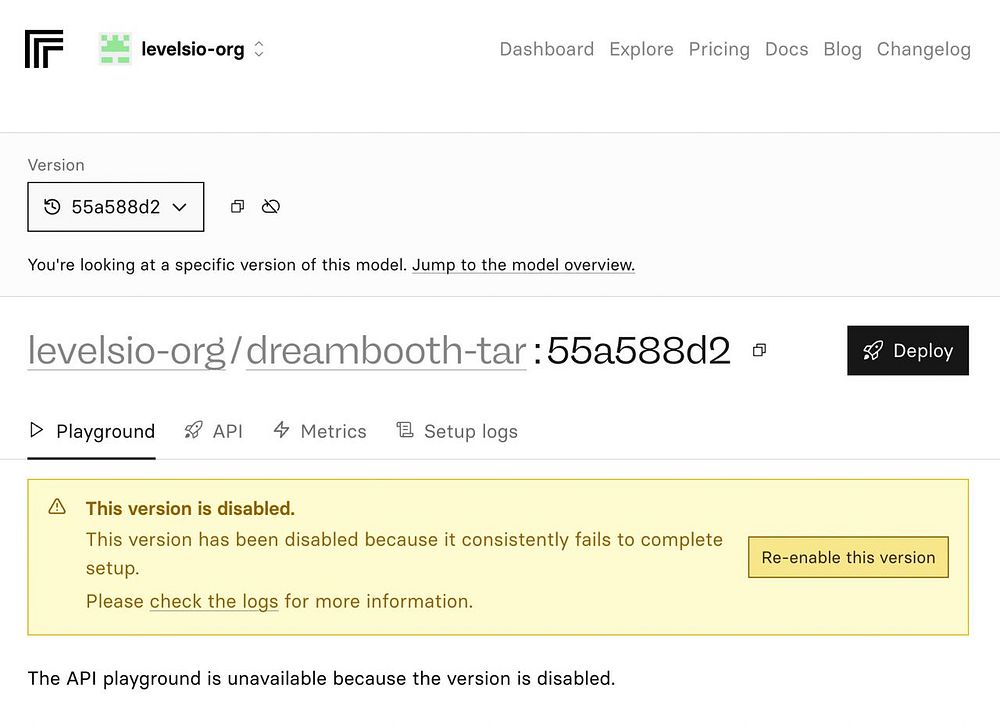Click the 'This version is disabled.' heading
The height and width of the screenshot is (726, 1000).
click(190, 508)
